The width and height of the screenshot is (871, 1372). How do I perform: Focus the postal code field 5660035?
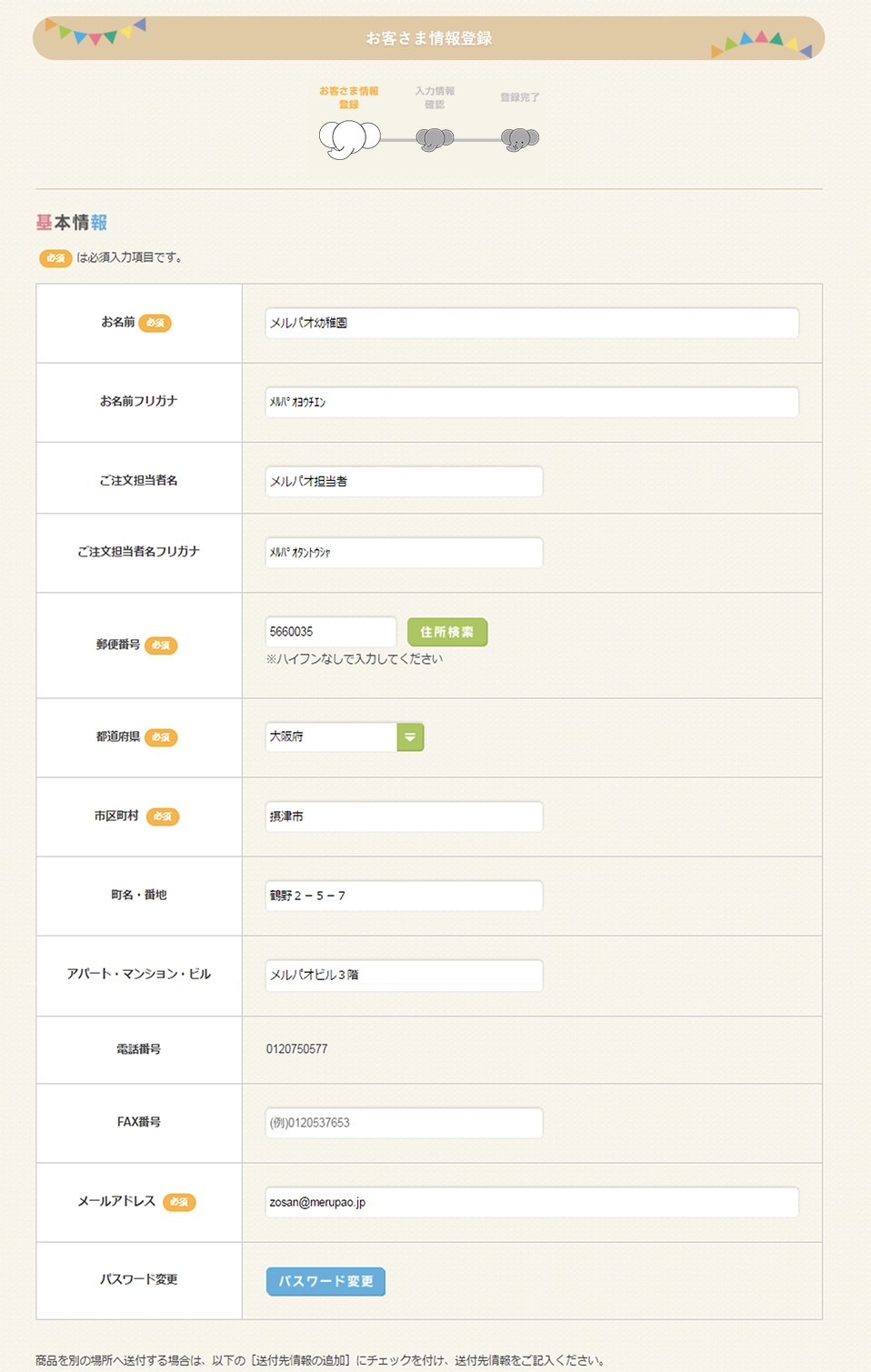(331, 631)
